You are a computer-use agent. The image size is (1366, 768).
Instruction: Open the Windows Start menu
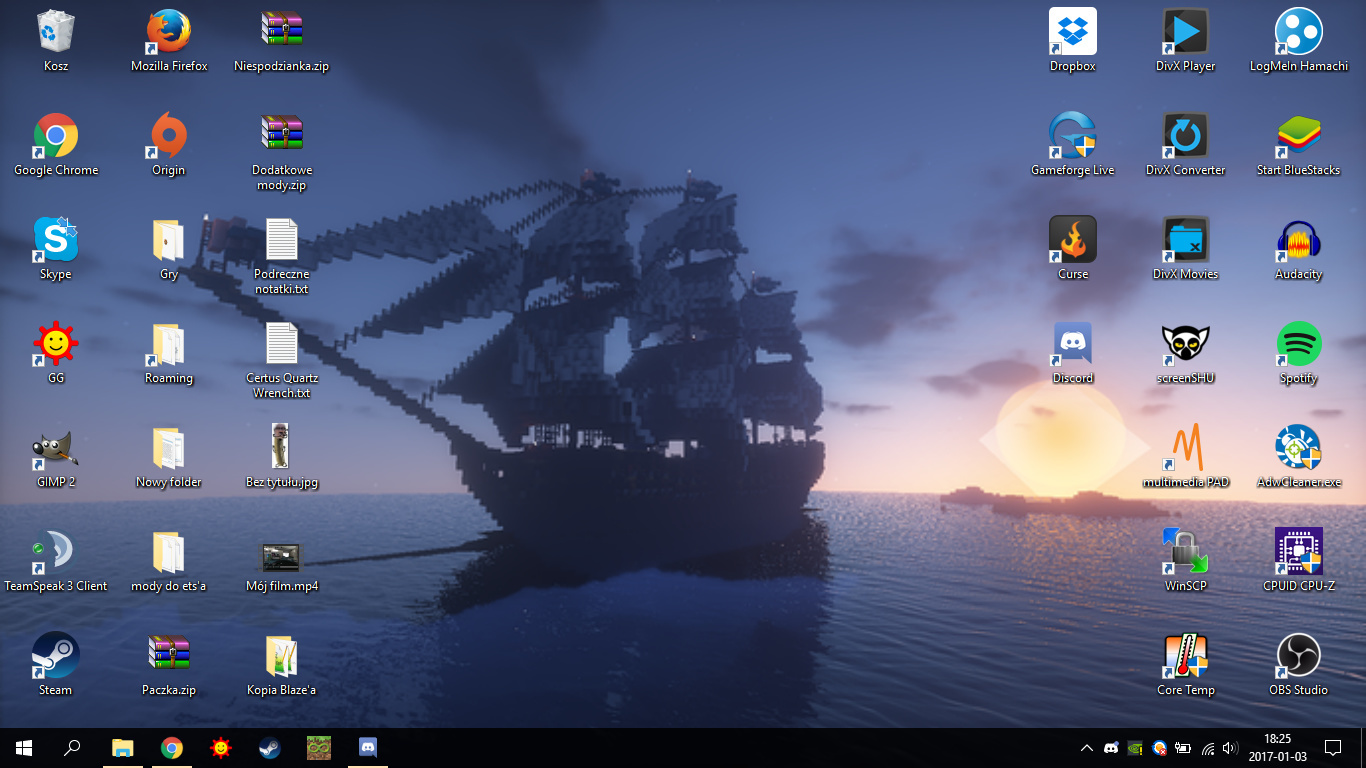[24, 748]
